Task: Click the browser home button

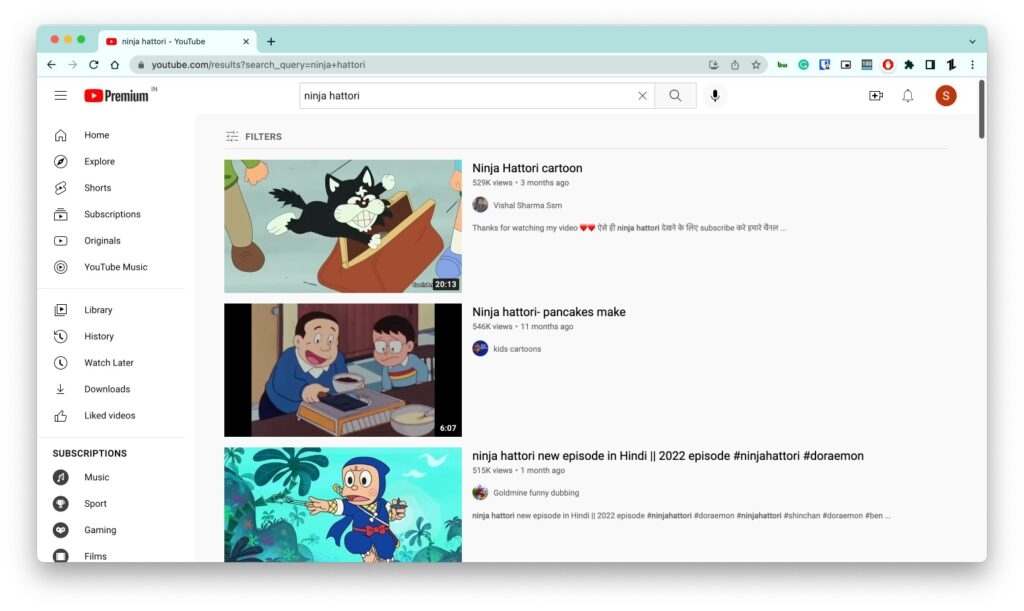Action: coord(115,65)
